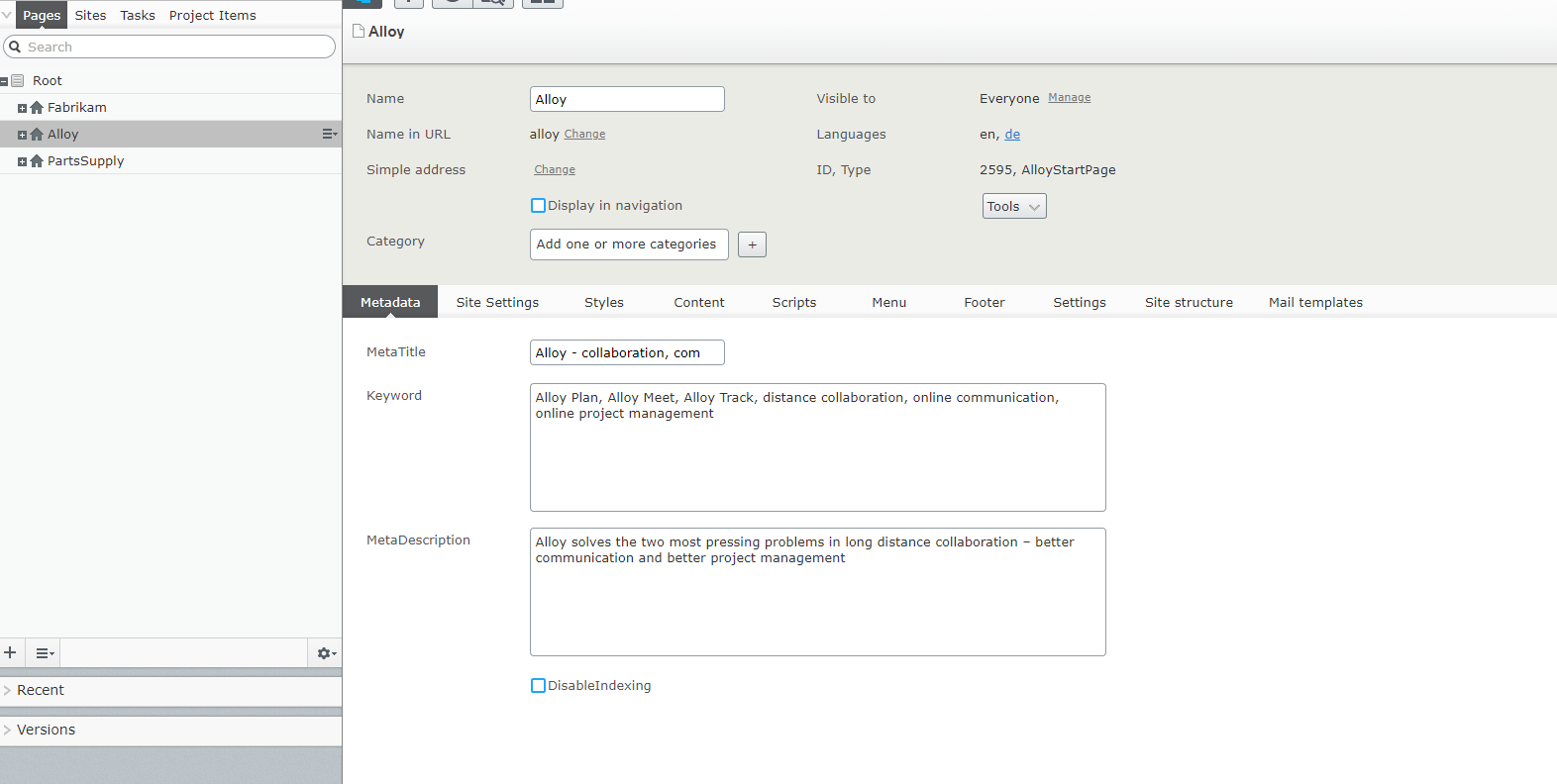This screenshot has height=784, width=1557.
Task: Open the page tree options hamburger menu
Action: (44, 653)
